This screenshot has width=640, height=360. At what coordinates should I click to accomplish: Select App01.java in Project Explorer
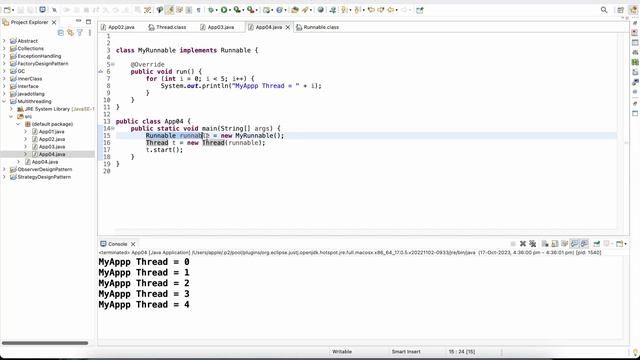51,131
